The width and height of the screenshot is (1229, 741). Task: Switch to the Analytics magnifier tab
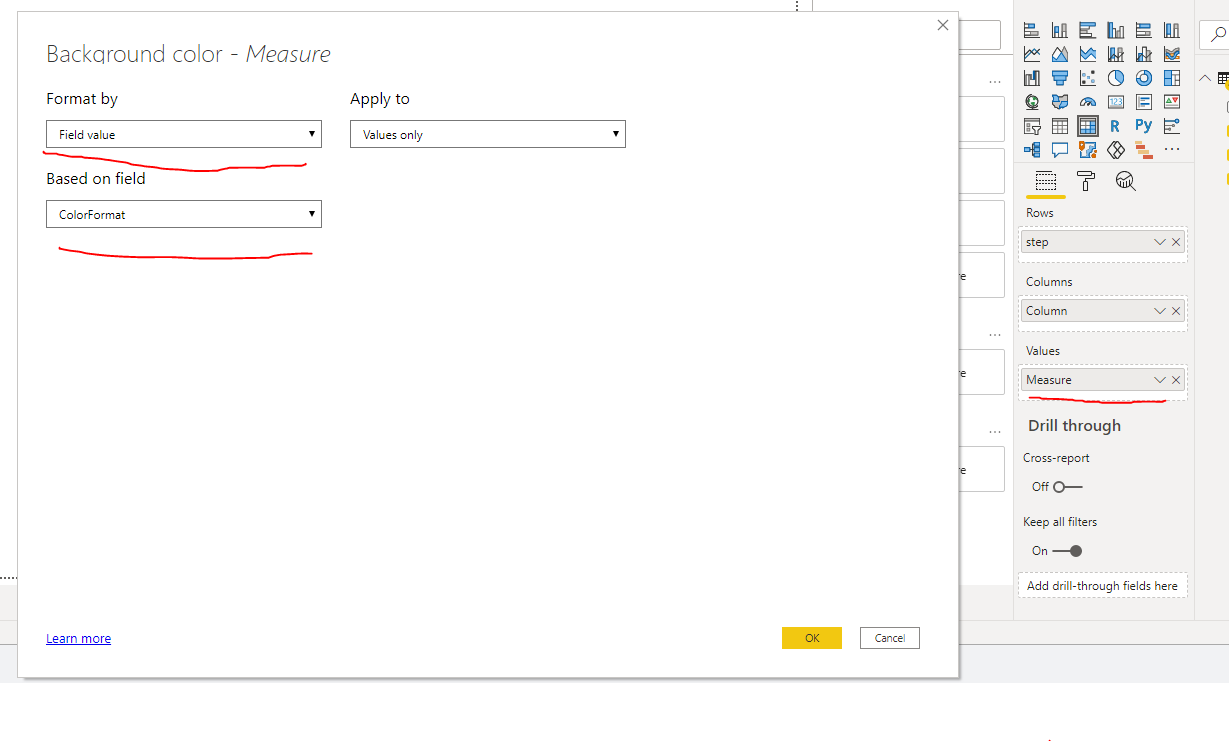(1125, 181)
